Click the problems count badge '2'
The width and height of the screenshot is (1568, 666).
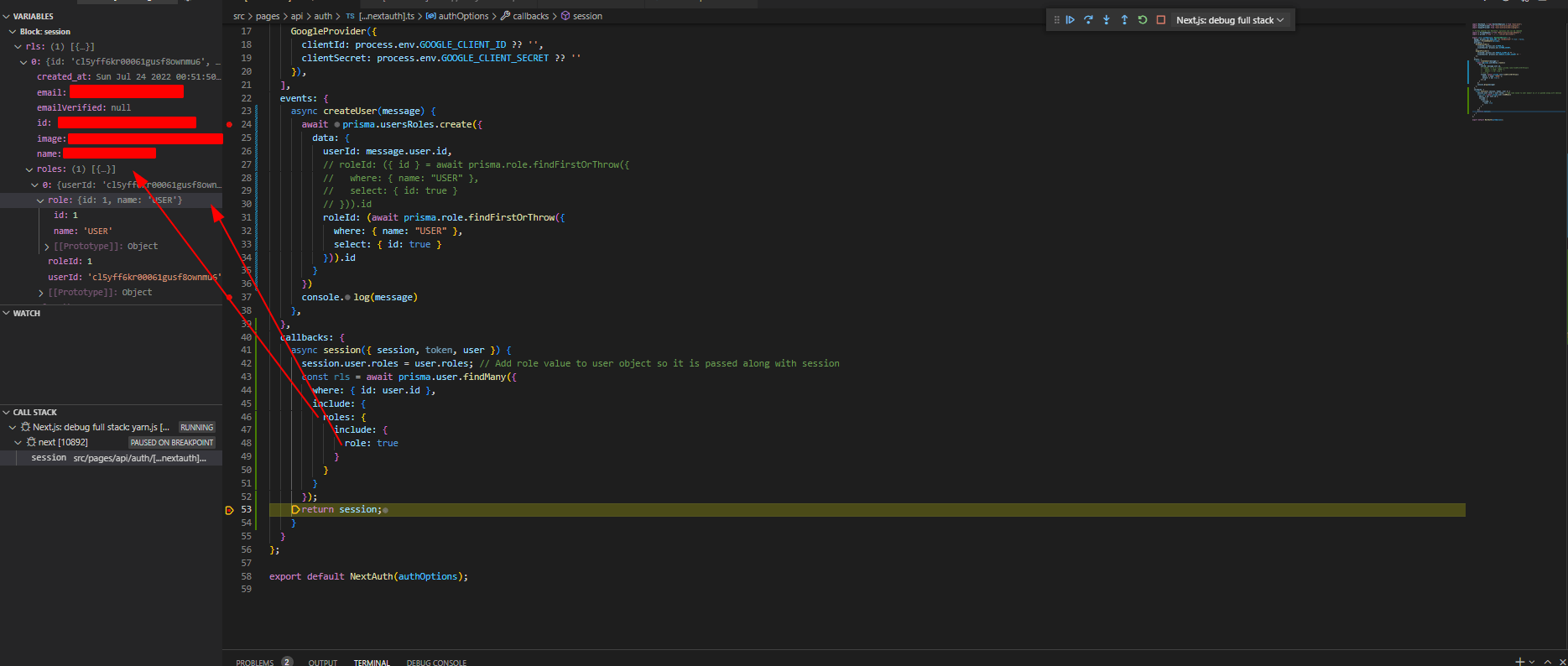pyautogui.click(x=287, y=662)
